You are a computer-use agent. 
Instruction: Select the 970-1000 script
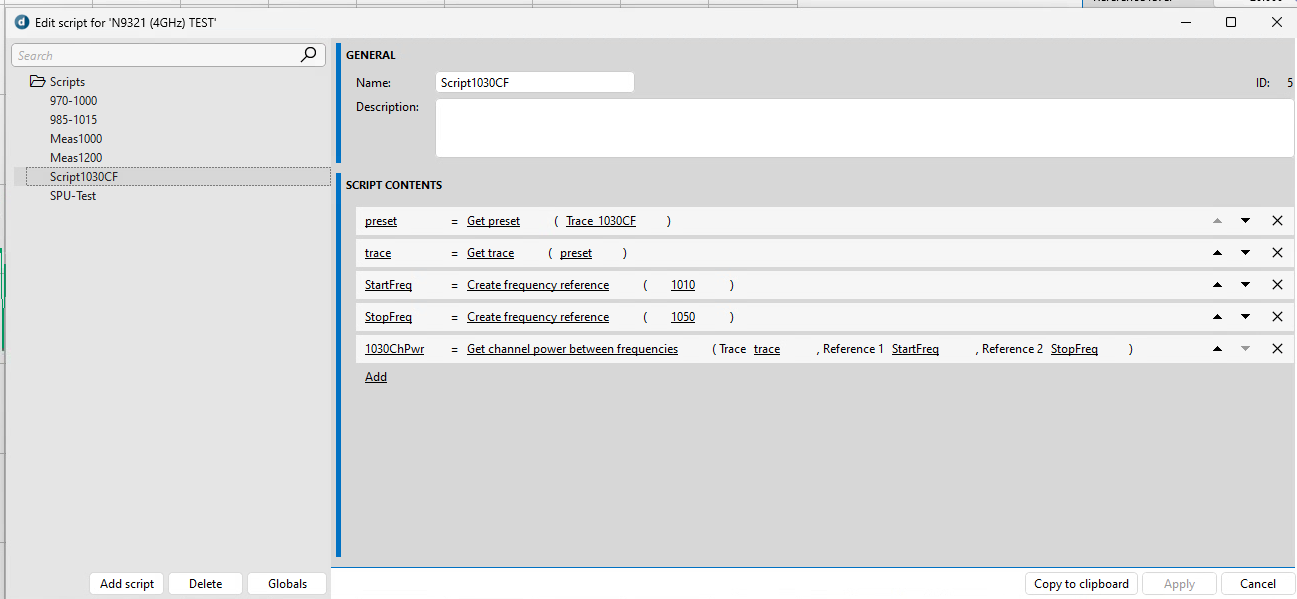tap(73, 101)
